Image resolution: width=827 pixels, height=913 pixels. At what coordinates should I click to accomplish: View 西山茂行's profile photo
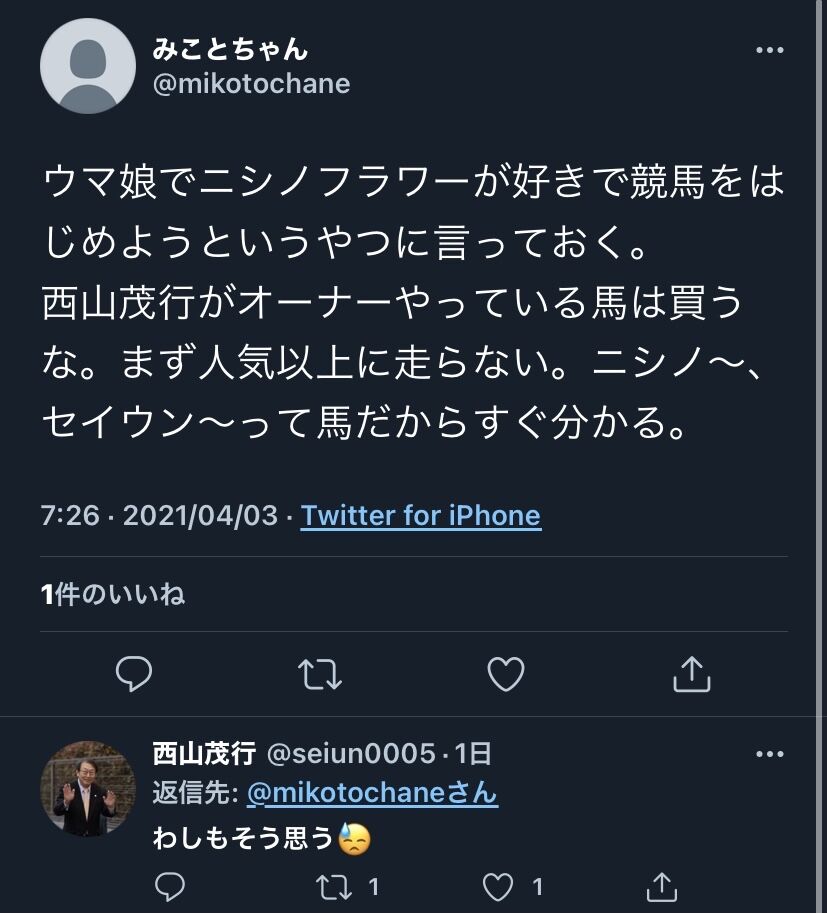pos(87,789)
